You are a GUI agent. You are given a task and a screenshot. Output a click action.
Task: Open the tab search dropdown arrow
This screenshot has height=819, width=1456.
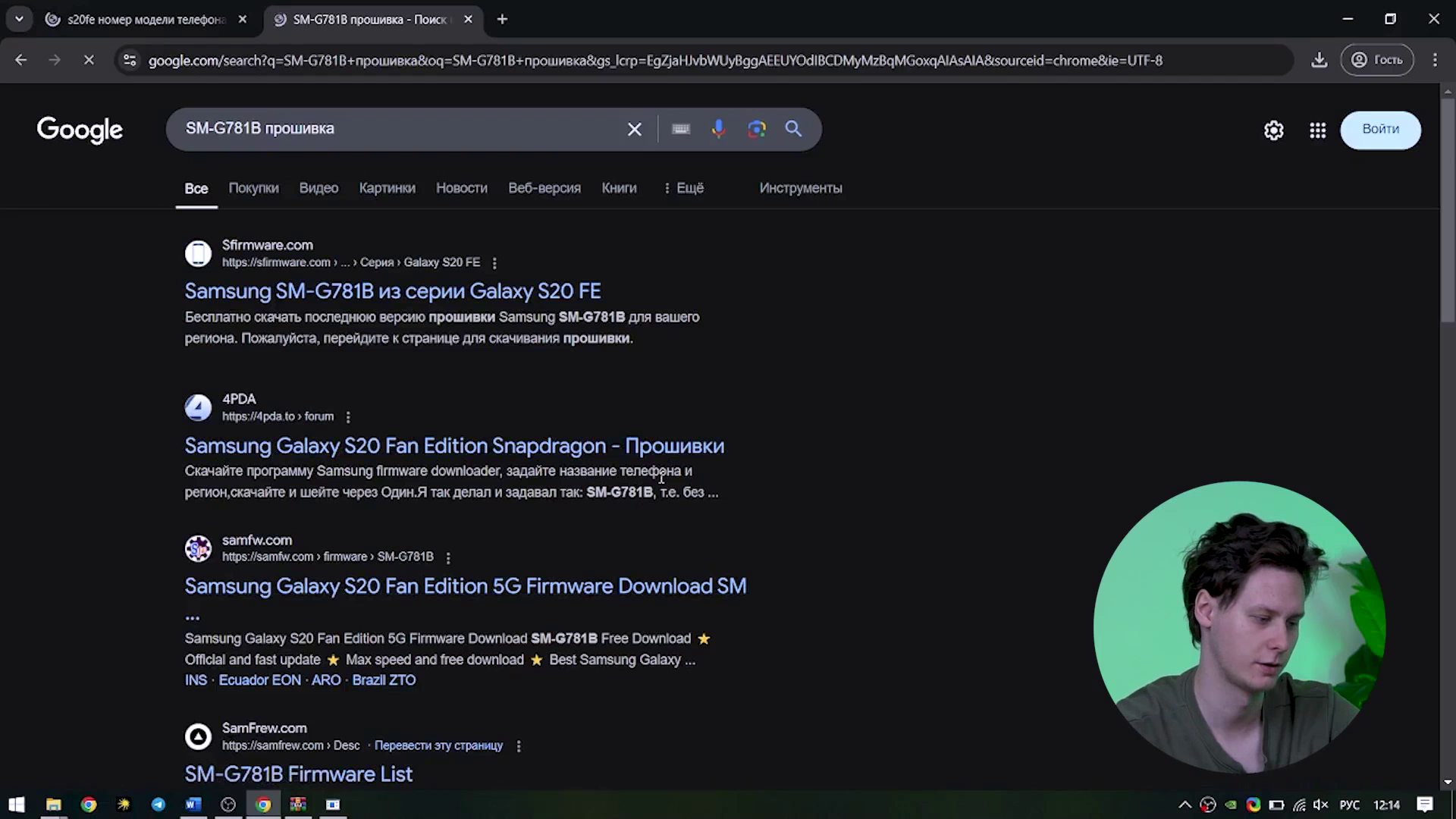point(19,19)
